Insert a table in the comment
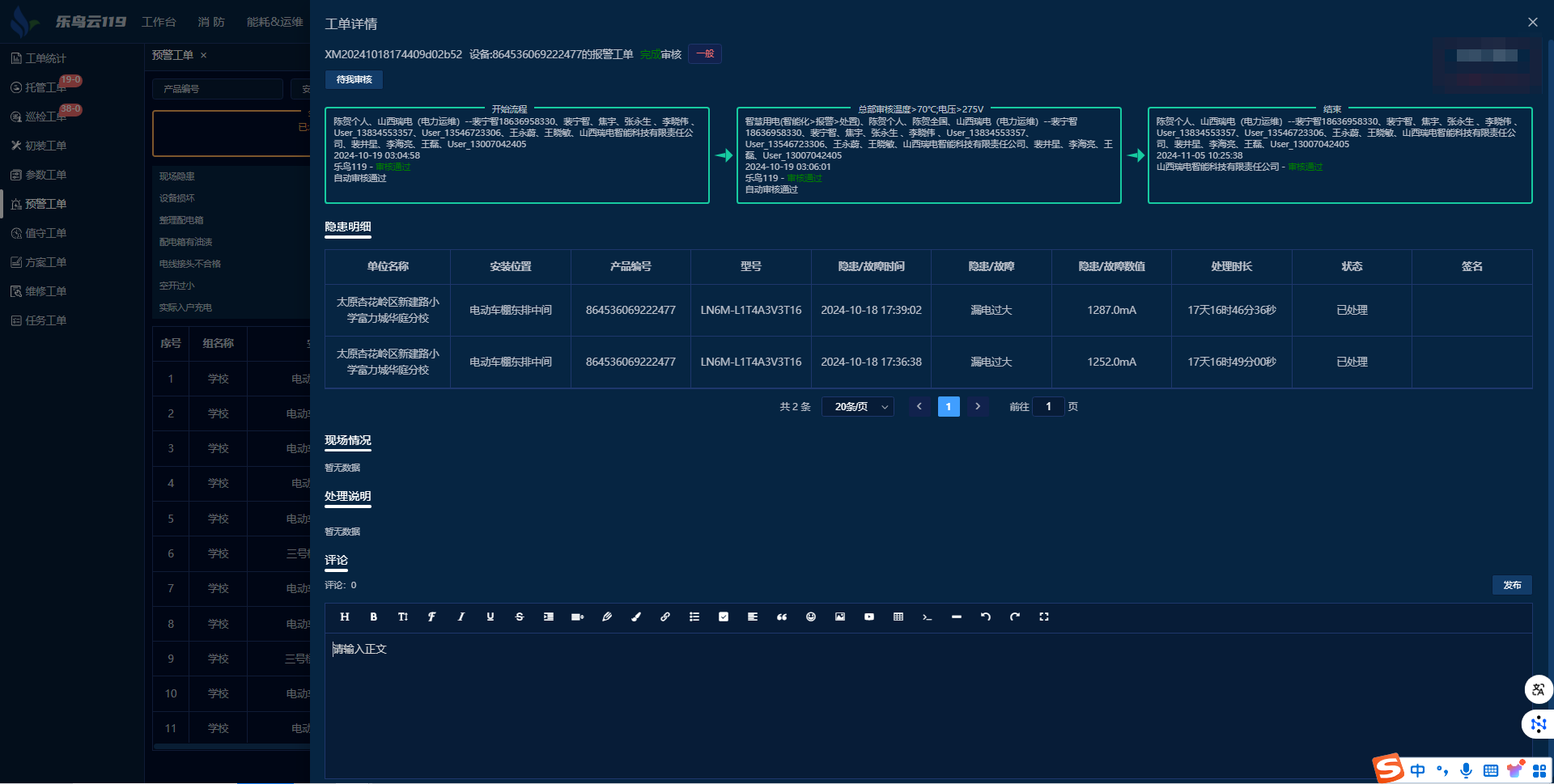Image resolution: width=1554 pixels, height=784 pixels. 898,617
